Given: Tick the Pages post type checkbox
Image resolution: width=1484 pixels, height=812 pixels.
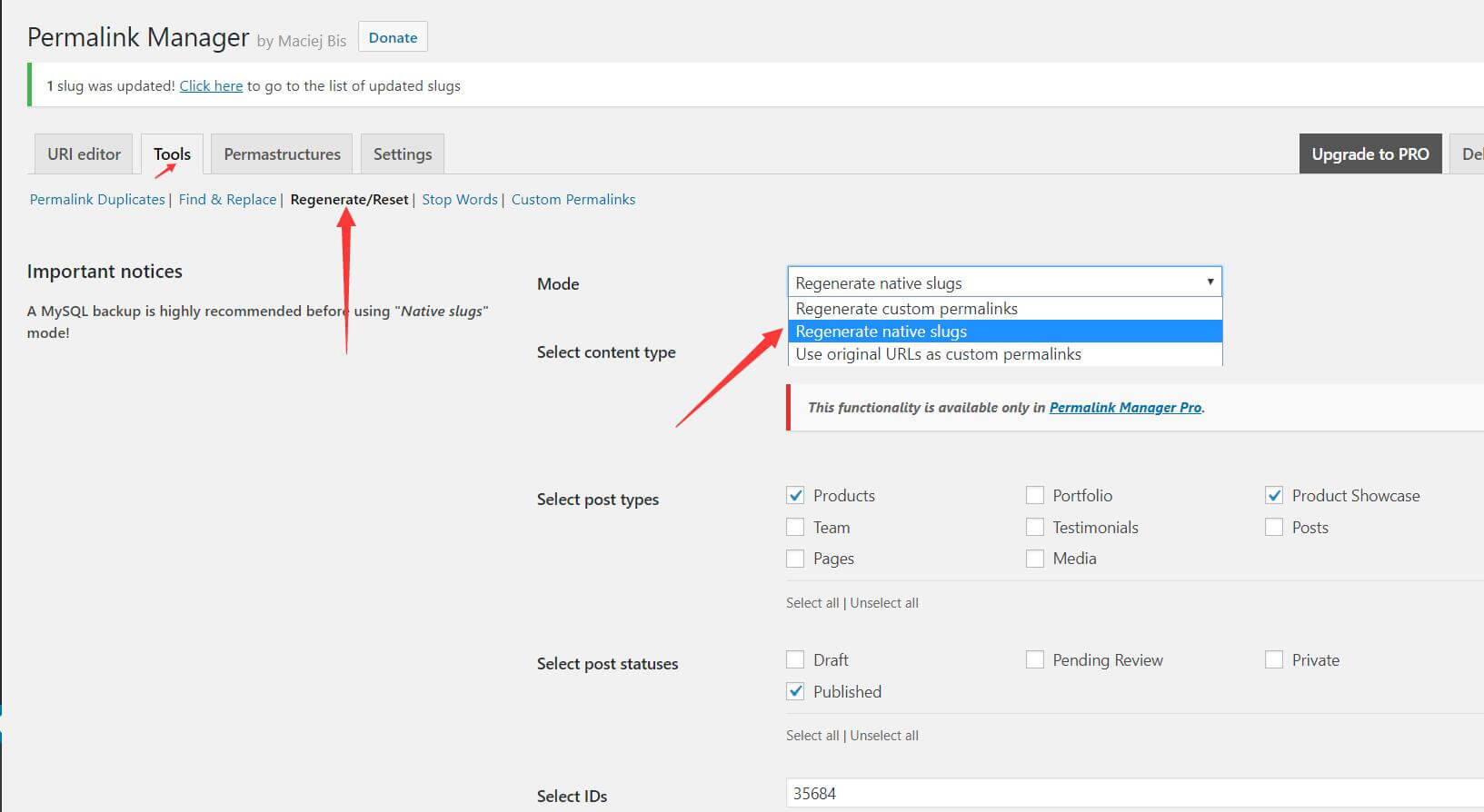Looking at the screenshot, I should [795, 559].
